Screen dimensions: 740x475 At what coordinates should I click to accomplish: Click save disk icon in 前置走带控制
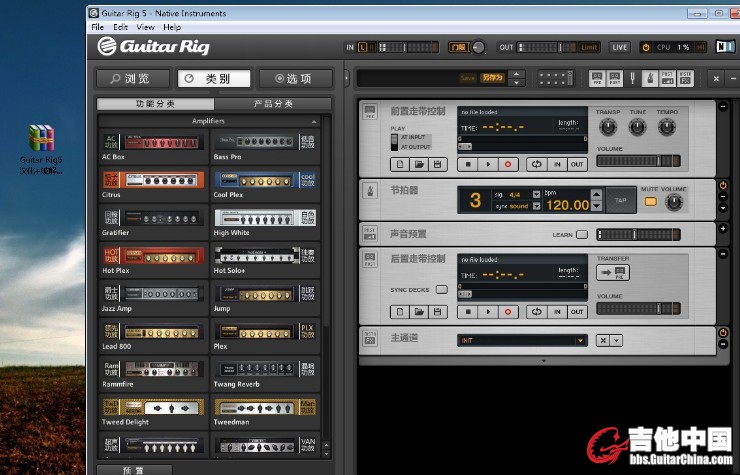click(437, 164)
